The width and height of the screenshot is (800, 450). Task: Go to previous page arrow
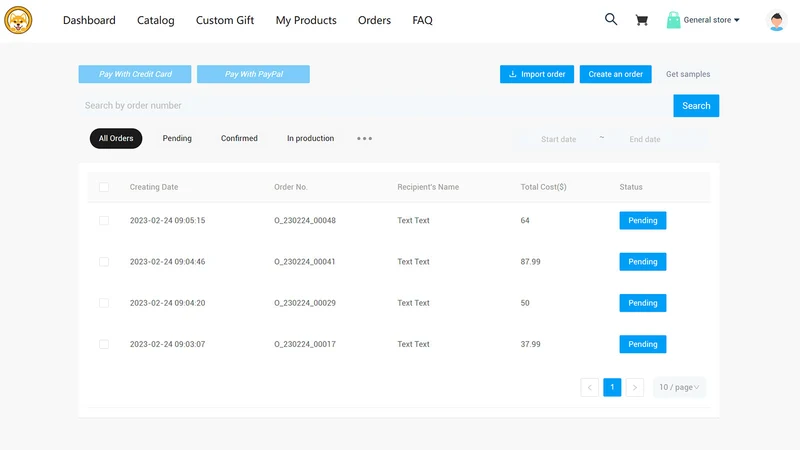click(589, 387)
